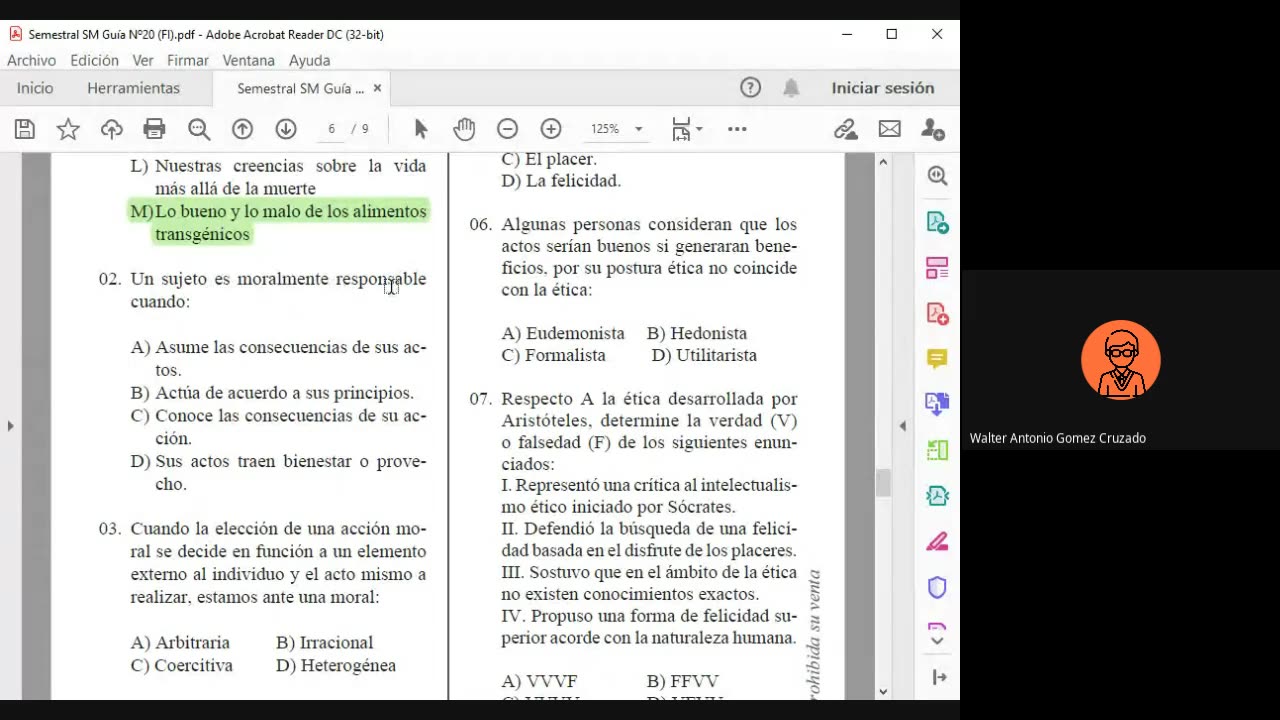The width and height of the screenshot is (1280, 720).
Task: Open the Edición menu
Action: 94,60
